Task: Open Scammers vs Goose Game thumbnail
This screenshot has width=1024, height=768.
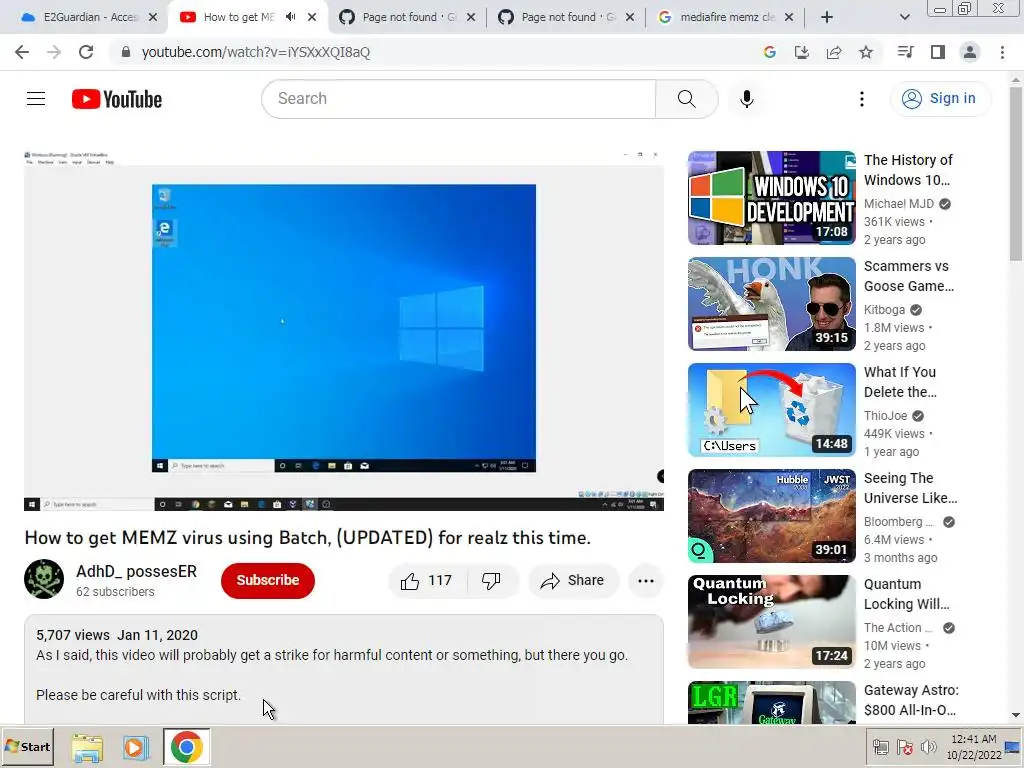Action: pos(771,304)
